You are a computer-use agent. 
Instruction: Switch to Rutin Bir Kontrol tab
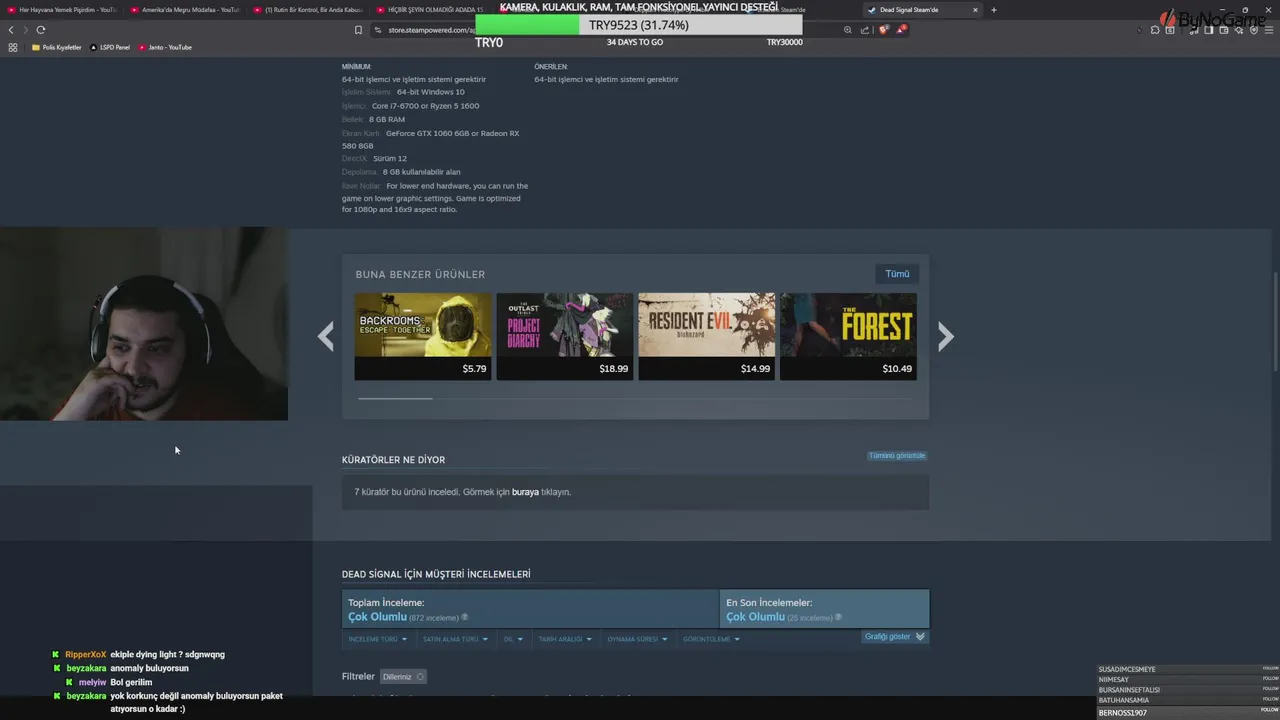click(x=310, y=10)
